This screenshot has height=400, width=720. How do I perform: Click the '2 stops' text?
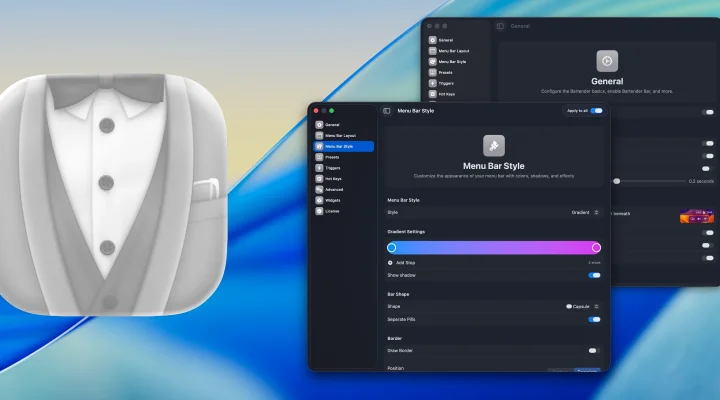(x=594, y=263)
